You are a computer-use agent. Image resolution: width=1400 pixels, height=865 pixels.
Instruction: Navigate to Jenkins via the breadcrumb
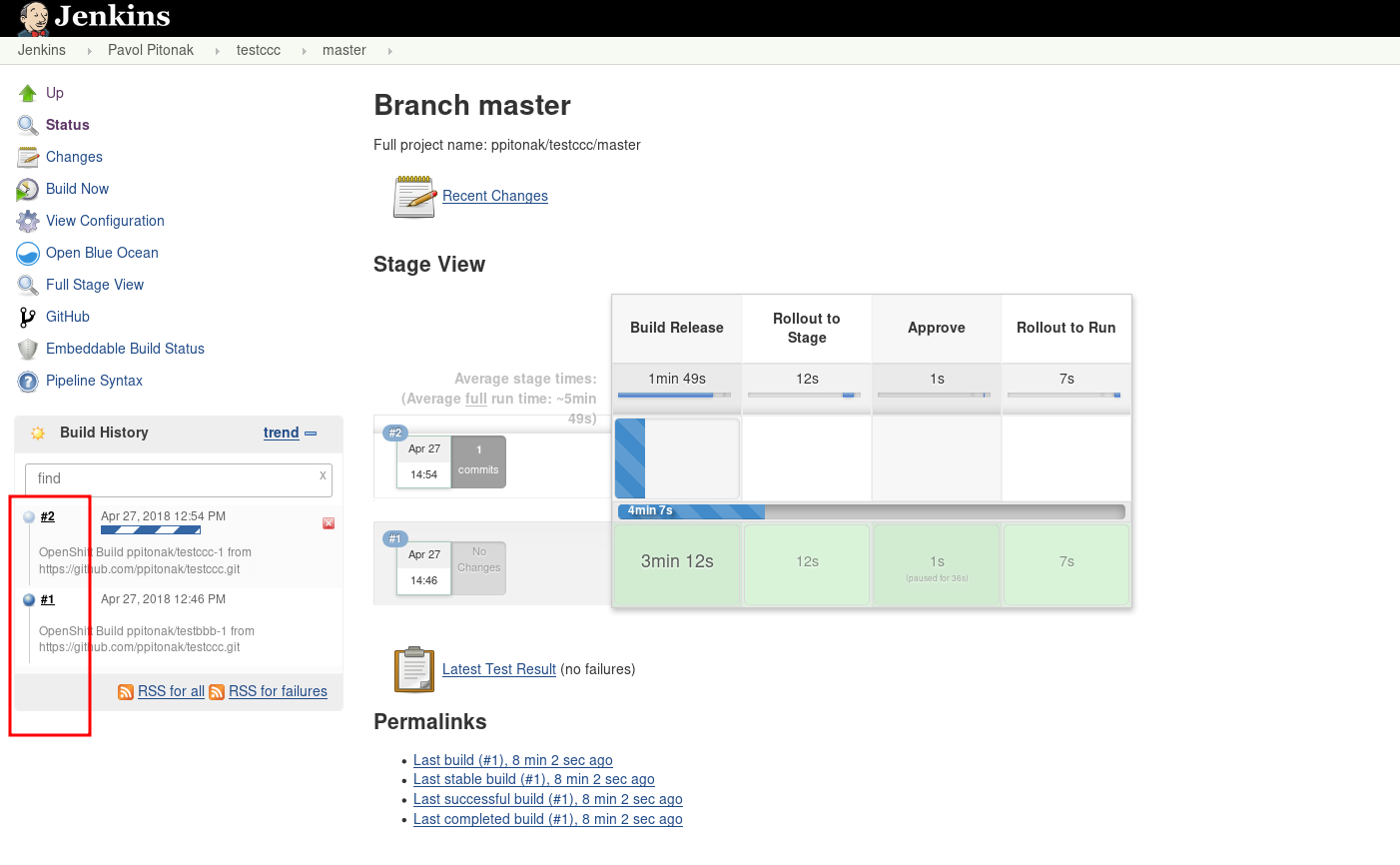coord(41,50)
